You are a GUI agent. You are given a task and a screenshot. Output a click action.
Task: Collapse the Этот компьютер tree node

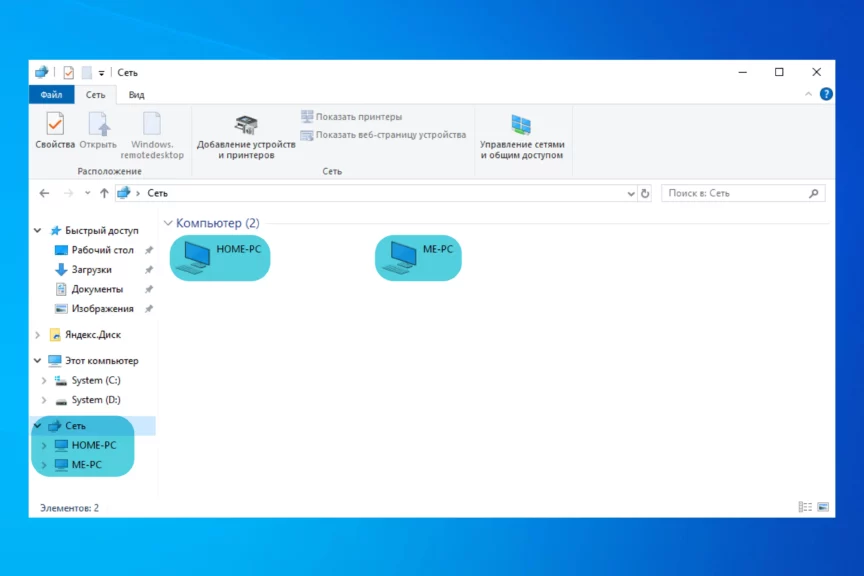pos(38,361)
